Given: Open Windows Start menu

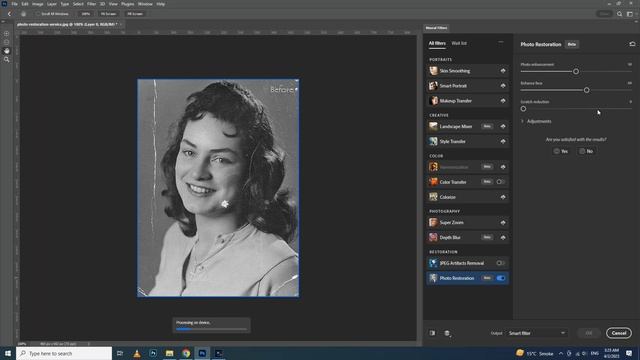Looking at the screenshot, I should click(8, 353).
